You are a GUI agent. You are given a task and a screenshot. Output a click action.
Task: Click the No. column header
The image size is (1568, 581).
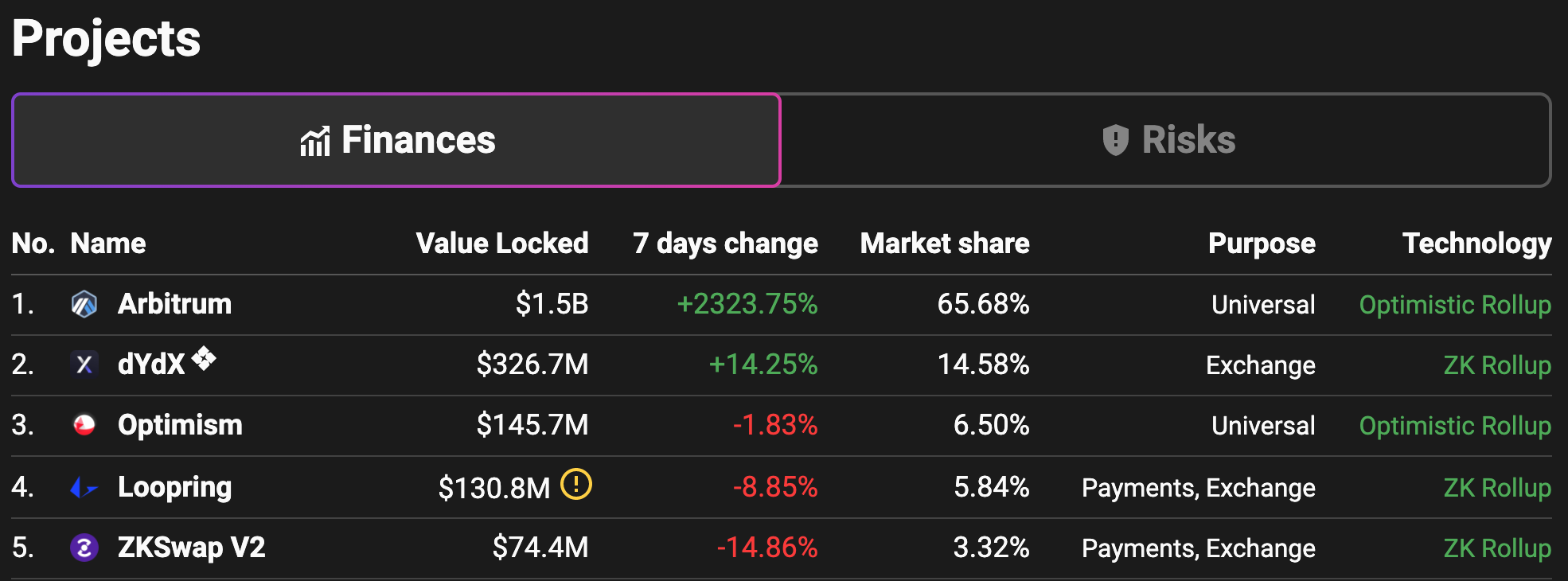pyautogui.click(x=33, y=243)
